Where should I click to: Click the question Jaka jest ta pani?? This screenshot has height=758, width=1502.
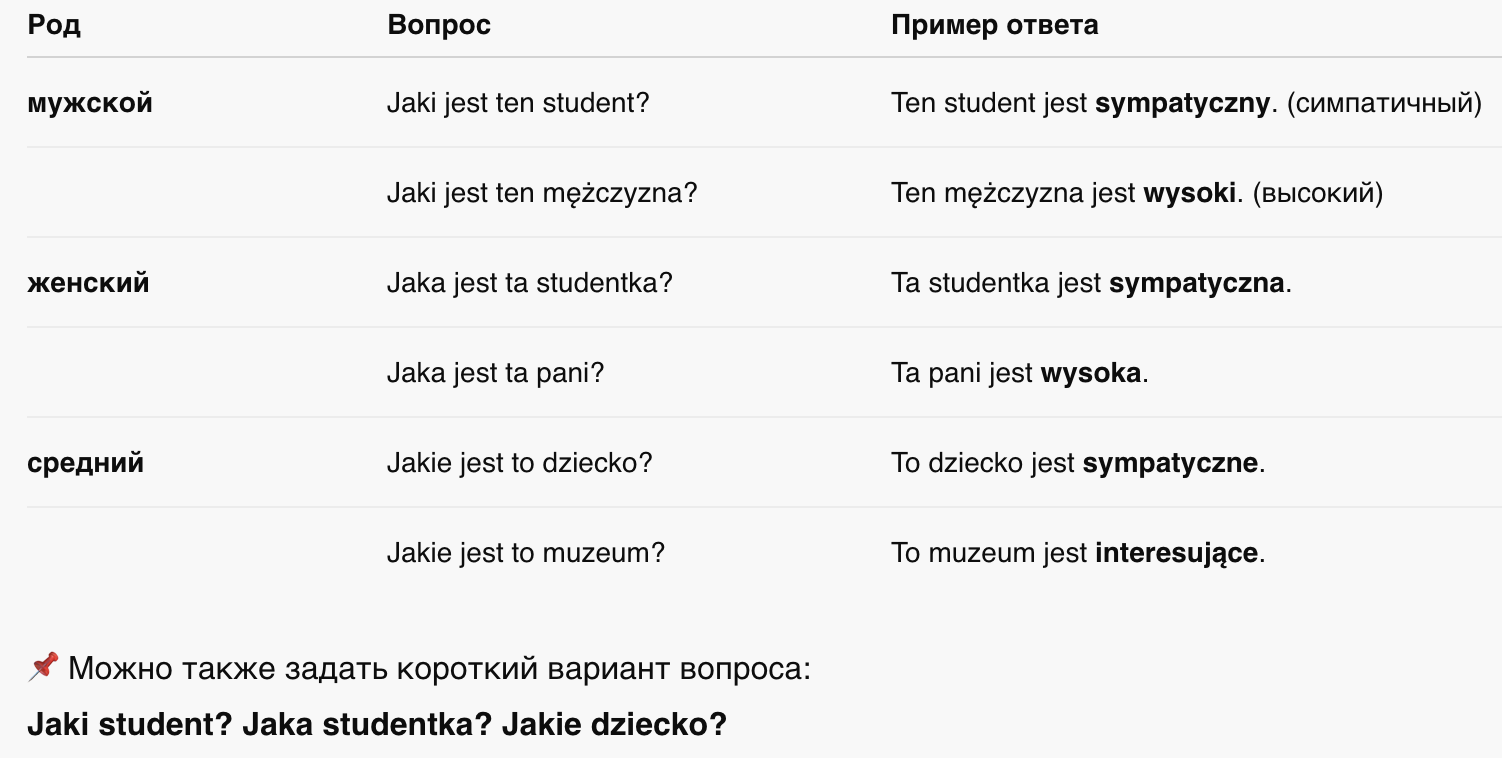pyautogui.click(x=496, y=373)
